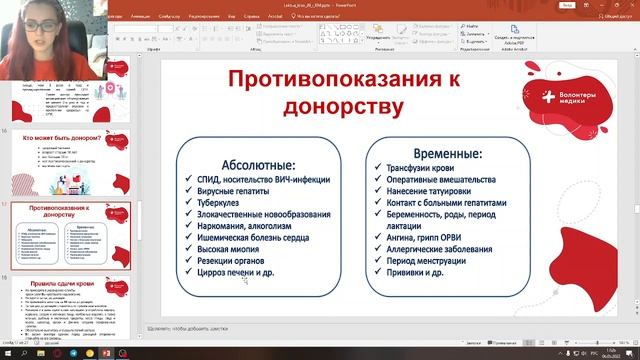Open the Заменить replace dropdown

(475, 34)
